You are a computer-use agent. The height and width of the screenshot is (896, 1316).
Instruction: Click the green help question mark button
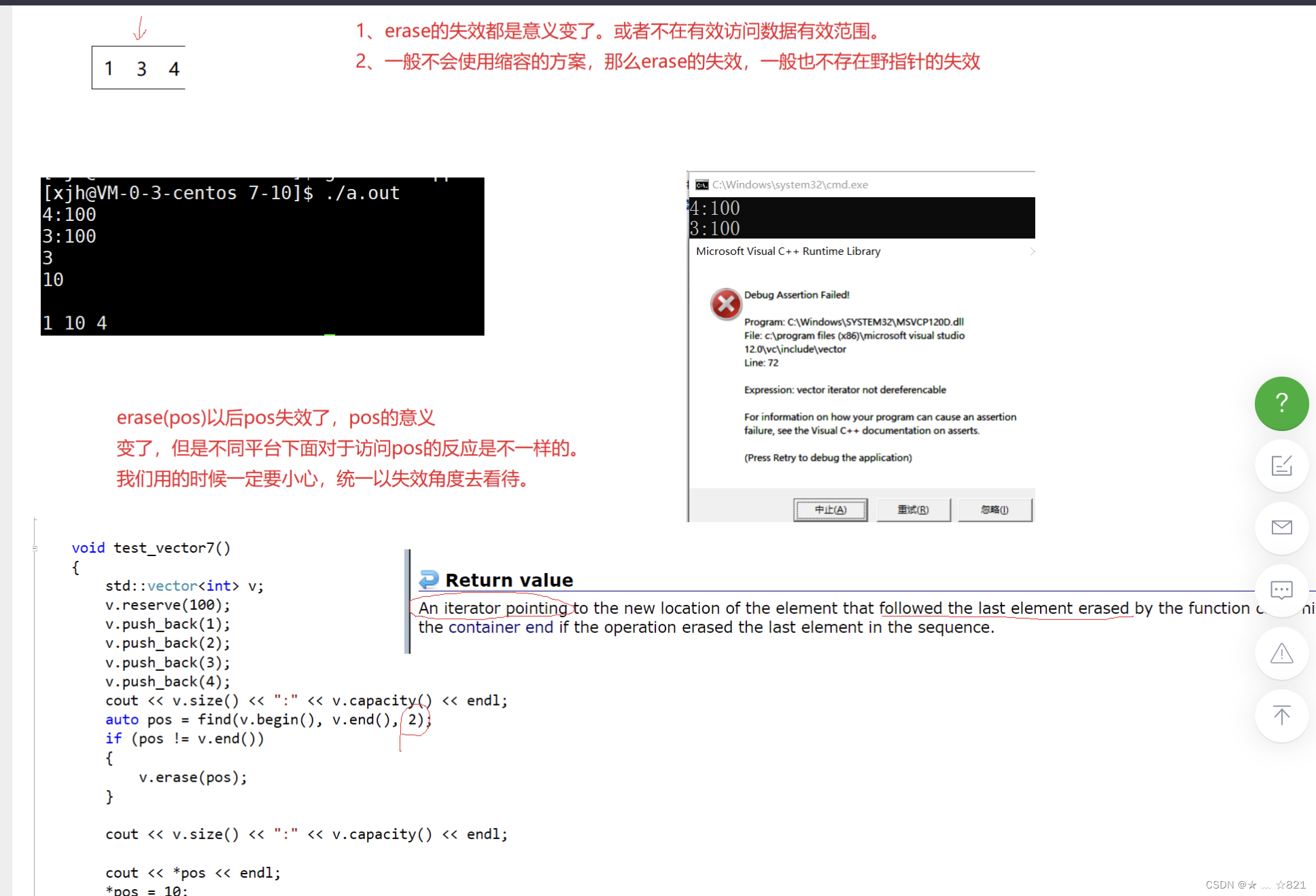1281,403
